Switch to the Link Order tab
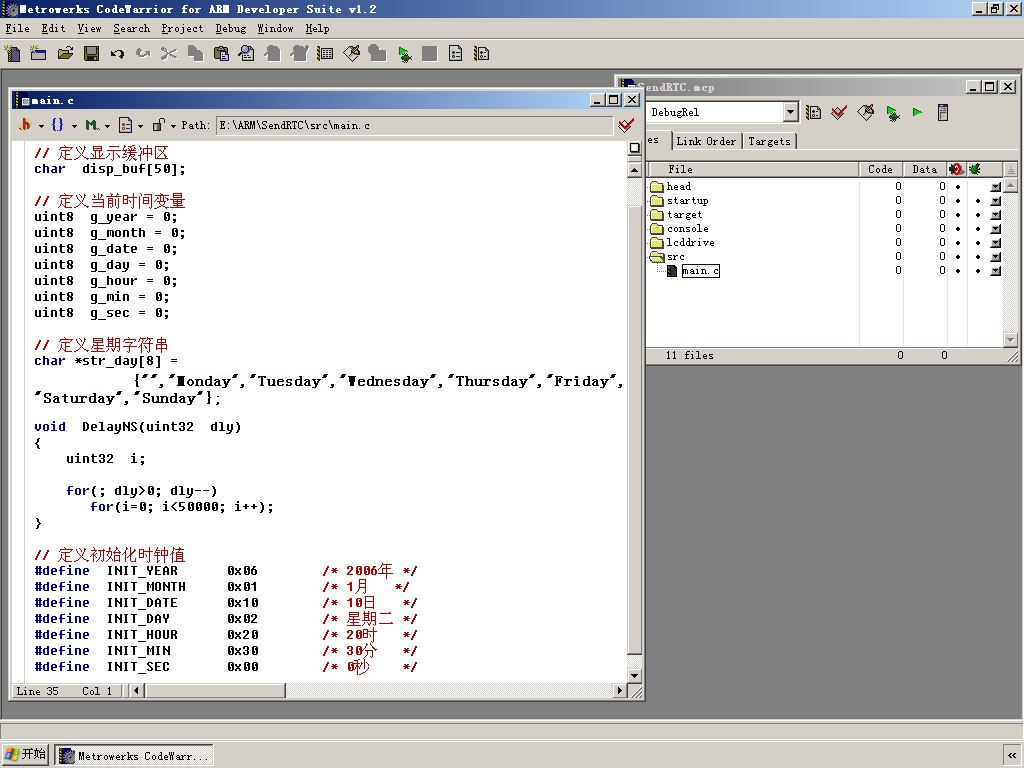The height and width of the screenshot is (768, 1024). 706,142
